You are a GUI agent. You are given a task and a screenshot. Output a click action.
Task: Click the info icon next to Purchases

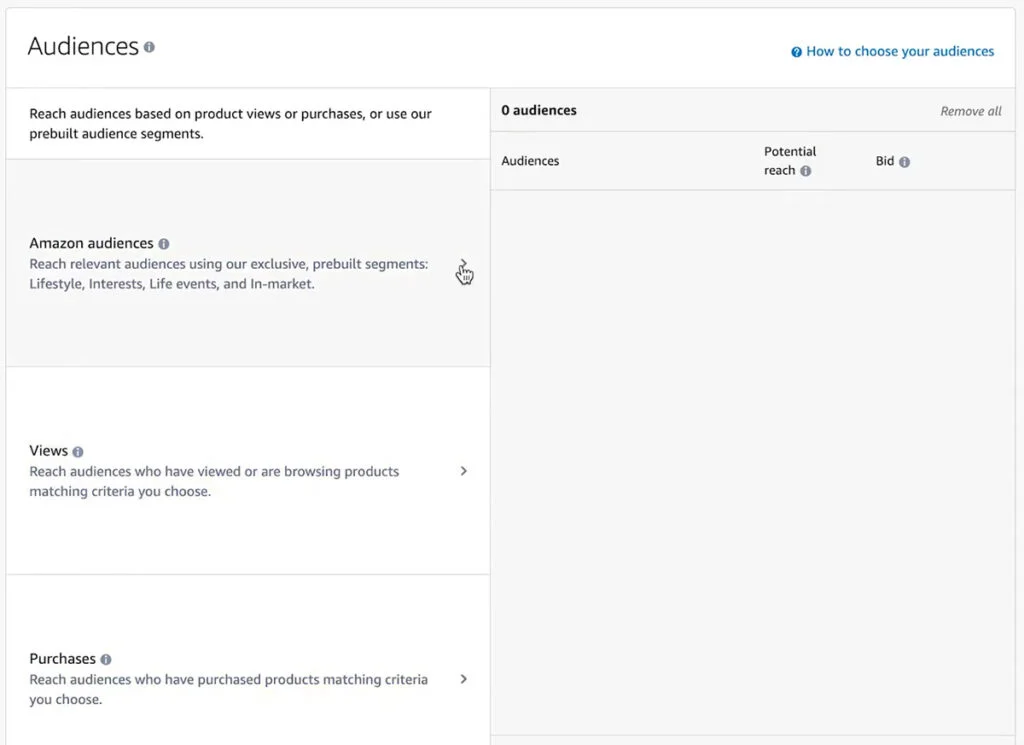104,658
